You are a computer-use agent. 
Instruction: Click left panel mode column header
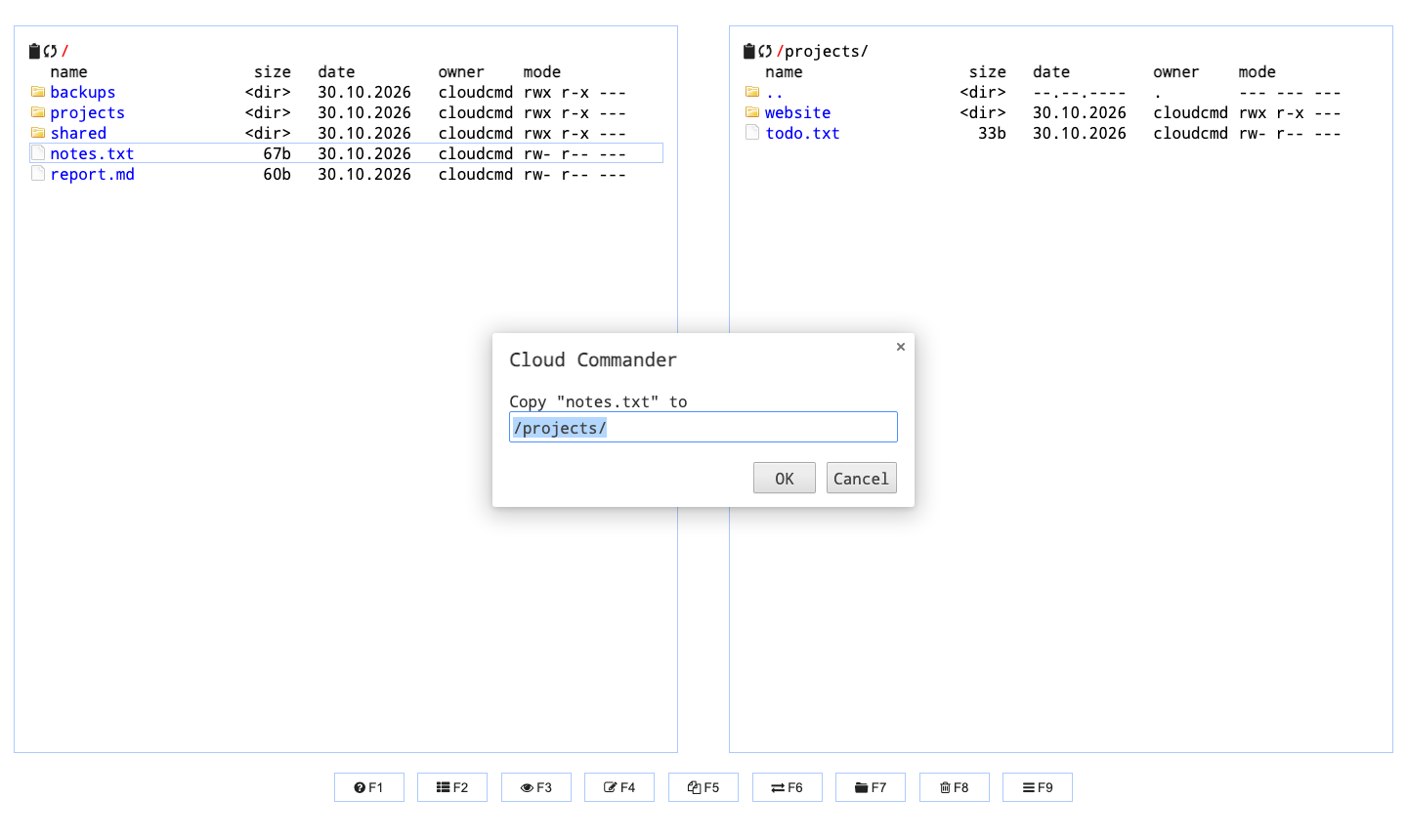[x=542, y=71]
